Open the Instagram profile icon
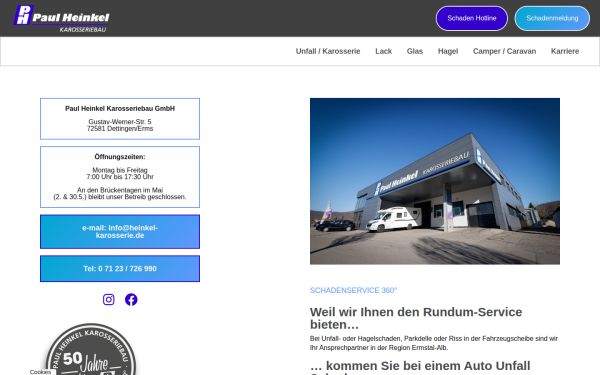 coord(109,299)
